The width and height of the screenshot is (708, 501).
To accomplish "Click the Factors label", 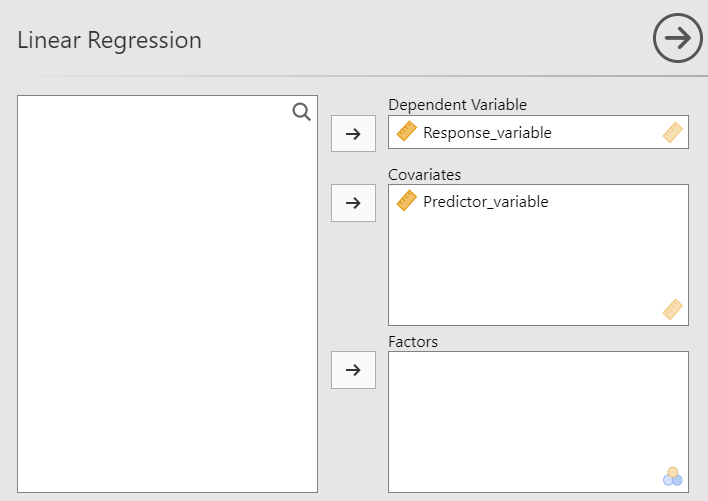I will click(413, 341).
